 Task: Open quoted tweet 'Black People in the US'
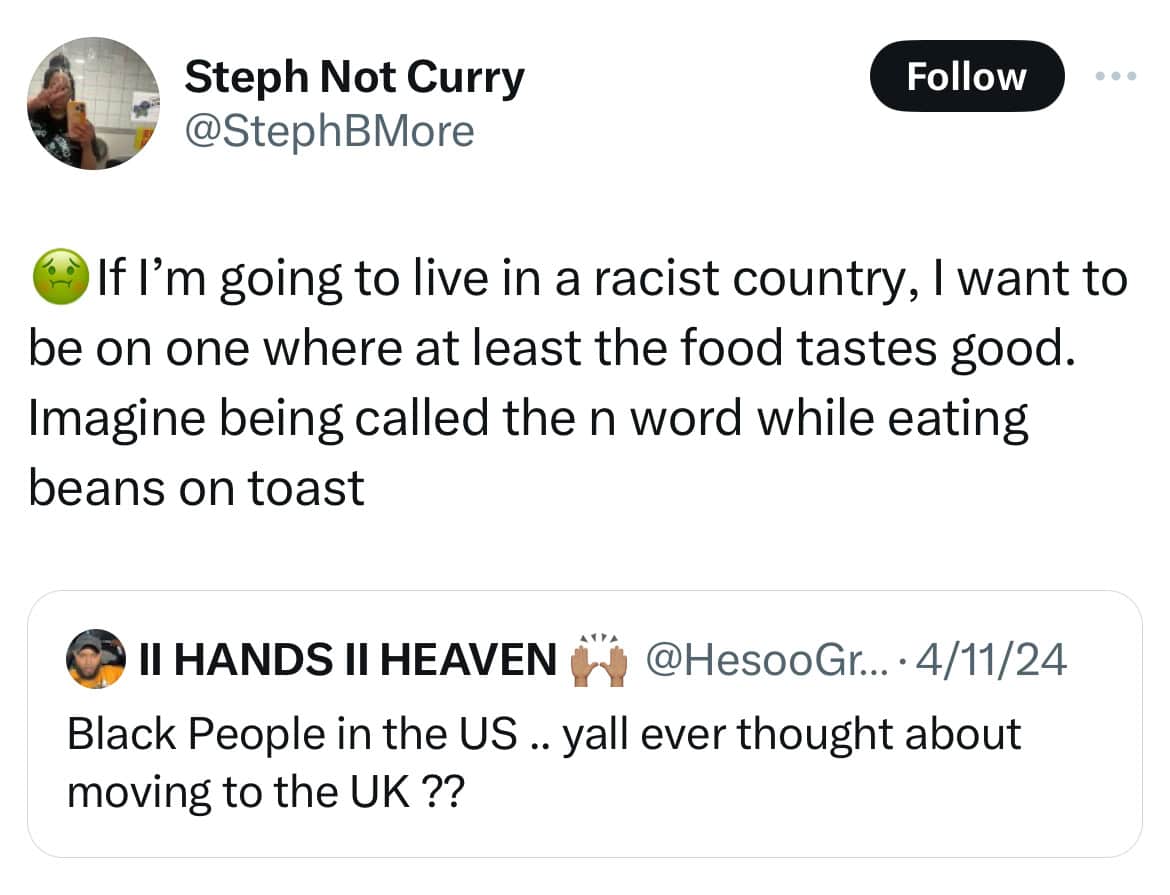543,734
